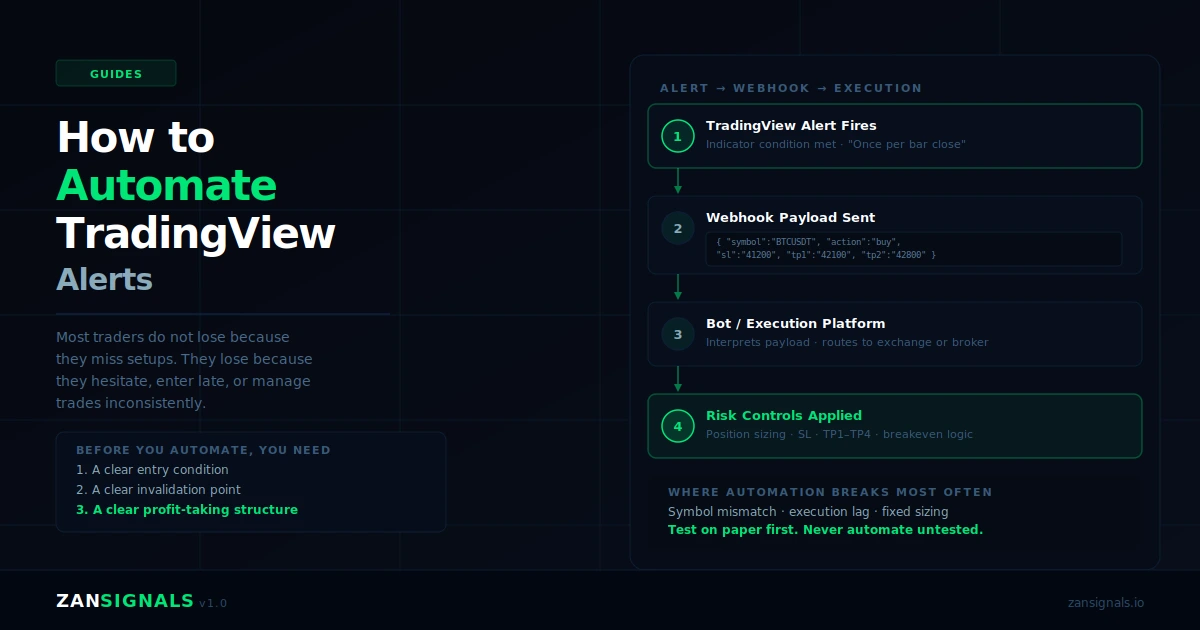1200x630 pixels.
Task: Click 'Test on paper first' warning text
Action: click(825, 530)
